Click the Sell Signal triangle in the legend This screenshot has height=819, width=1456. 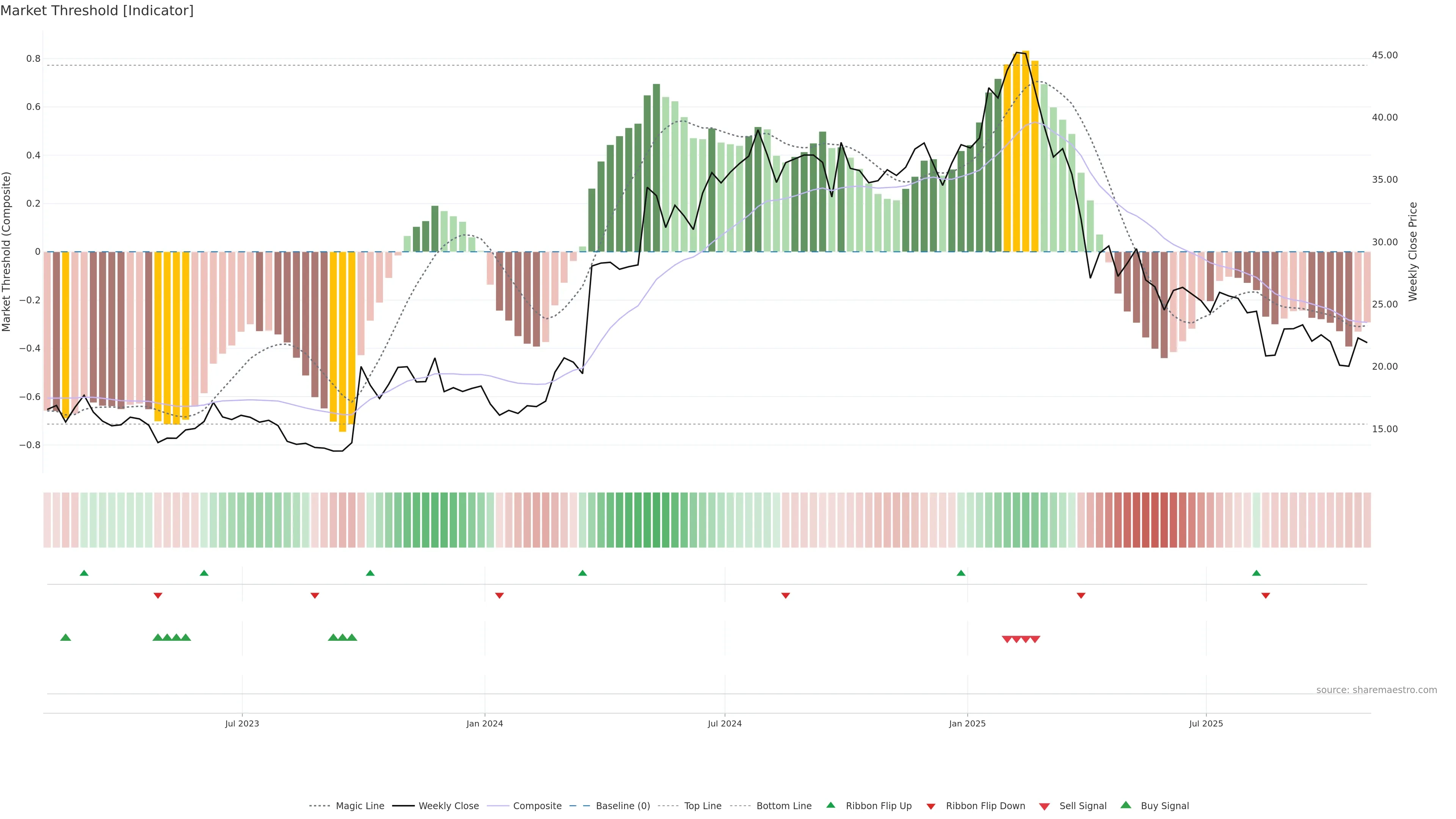pos(1044,806)
